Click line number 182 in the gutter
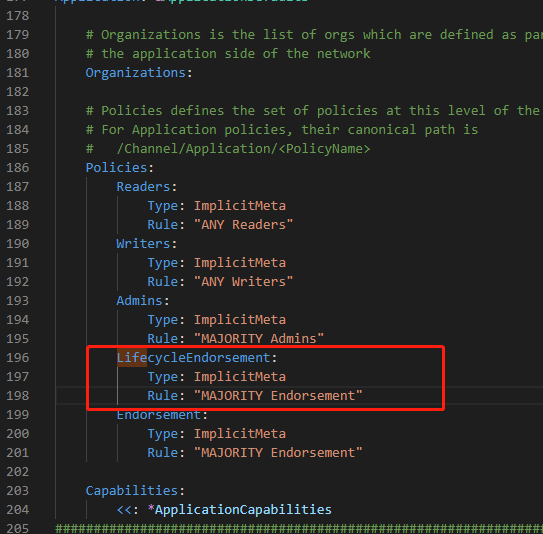Screen dimensions: 543x534 pos(18,92)
